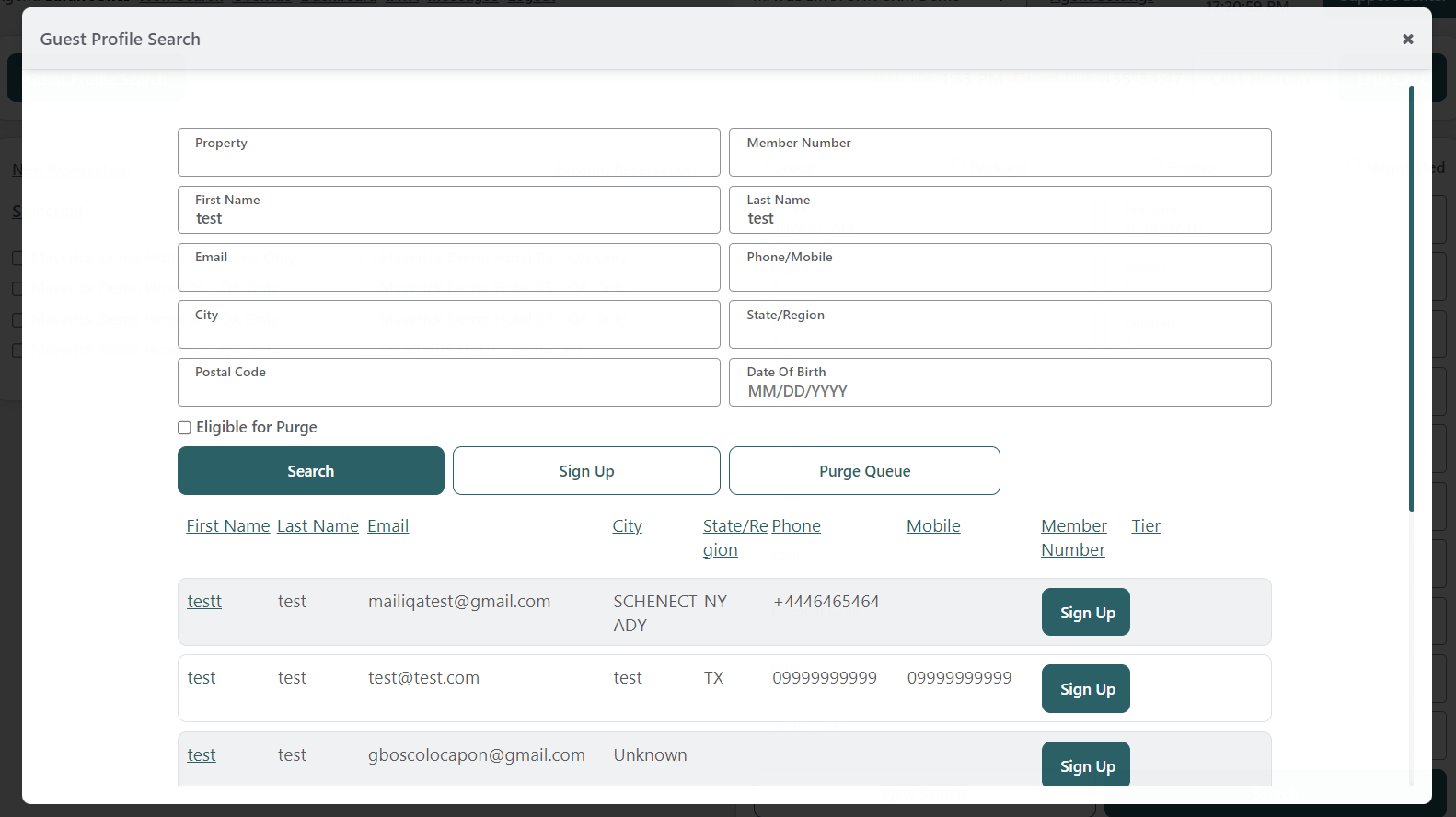Click the Postal Code field
This screenshot has height=817, width=1456.
(449, 382)
